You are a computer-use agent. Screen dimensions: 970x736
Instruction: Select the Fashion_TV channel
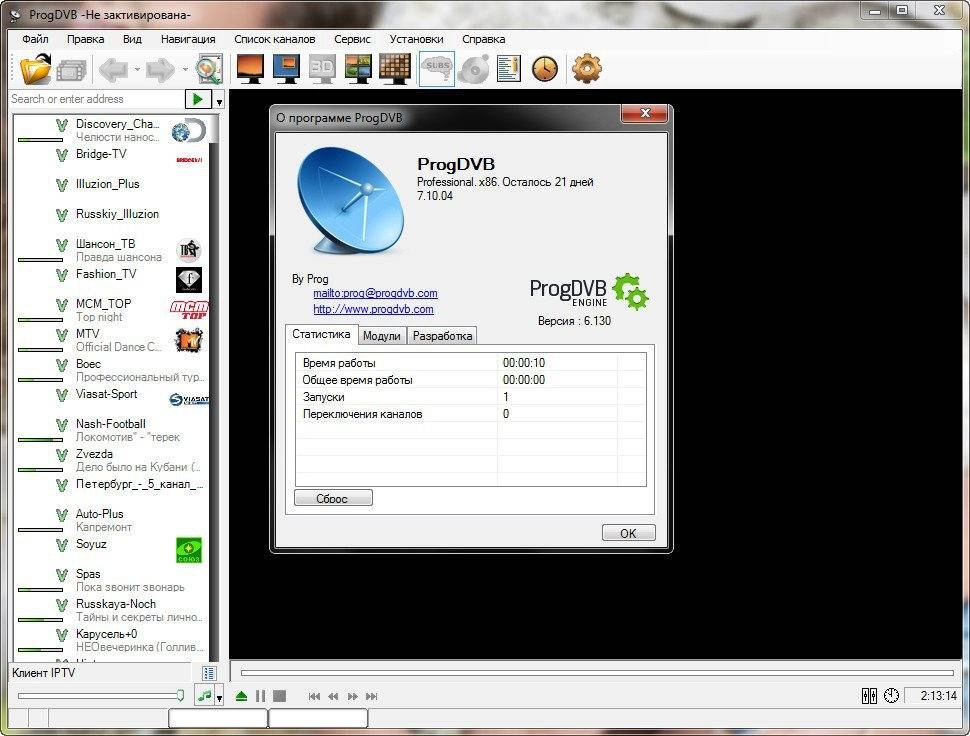[x=111, y=280]
